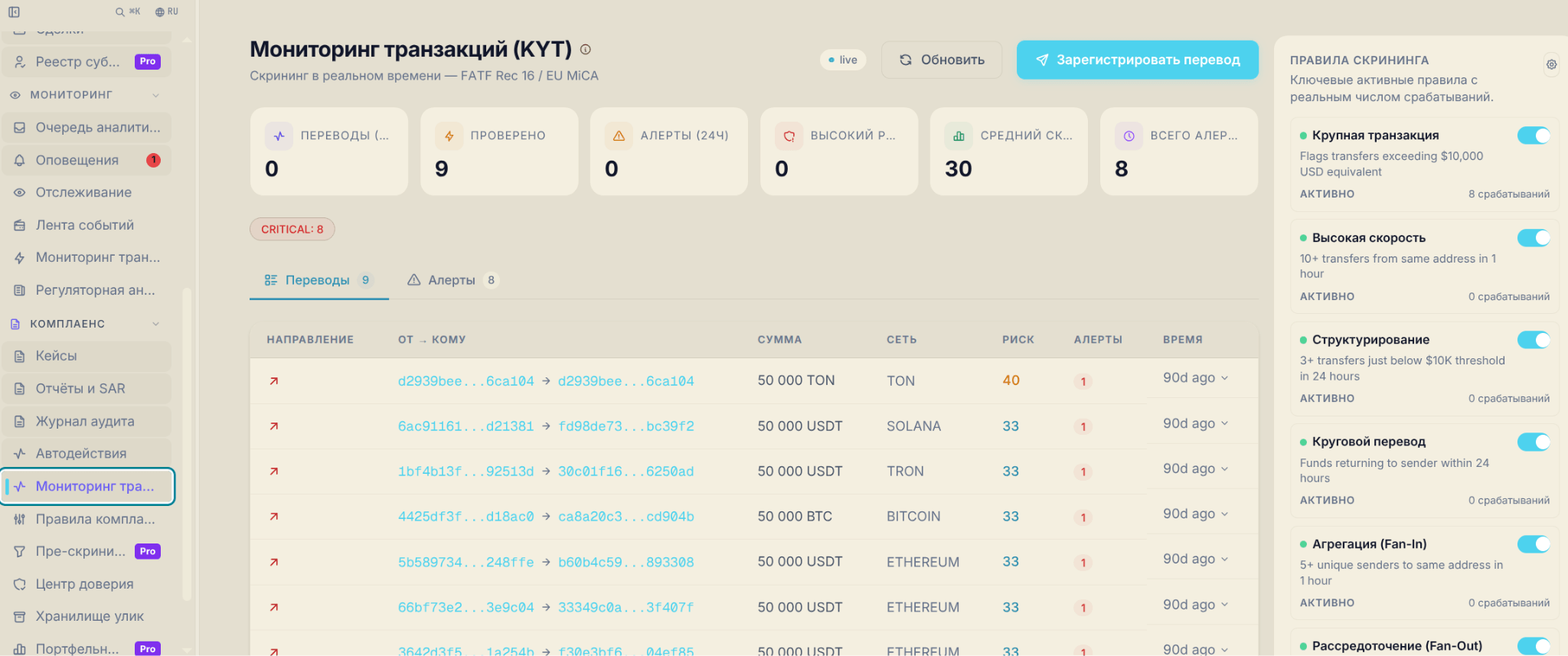
Task: Click the ВСЕГО АЛЕР... clock icon
Action: (1129, 135)
